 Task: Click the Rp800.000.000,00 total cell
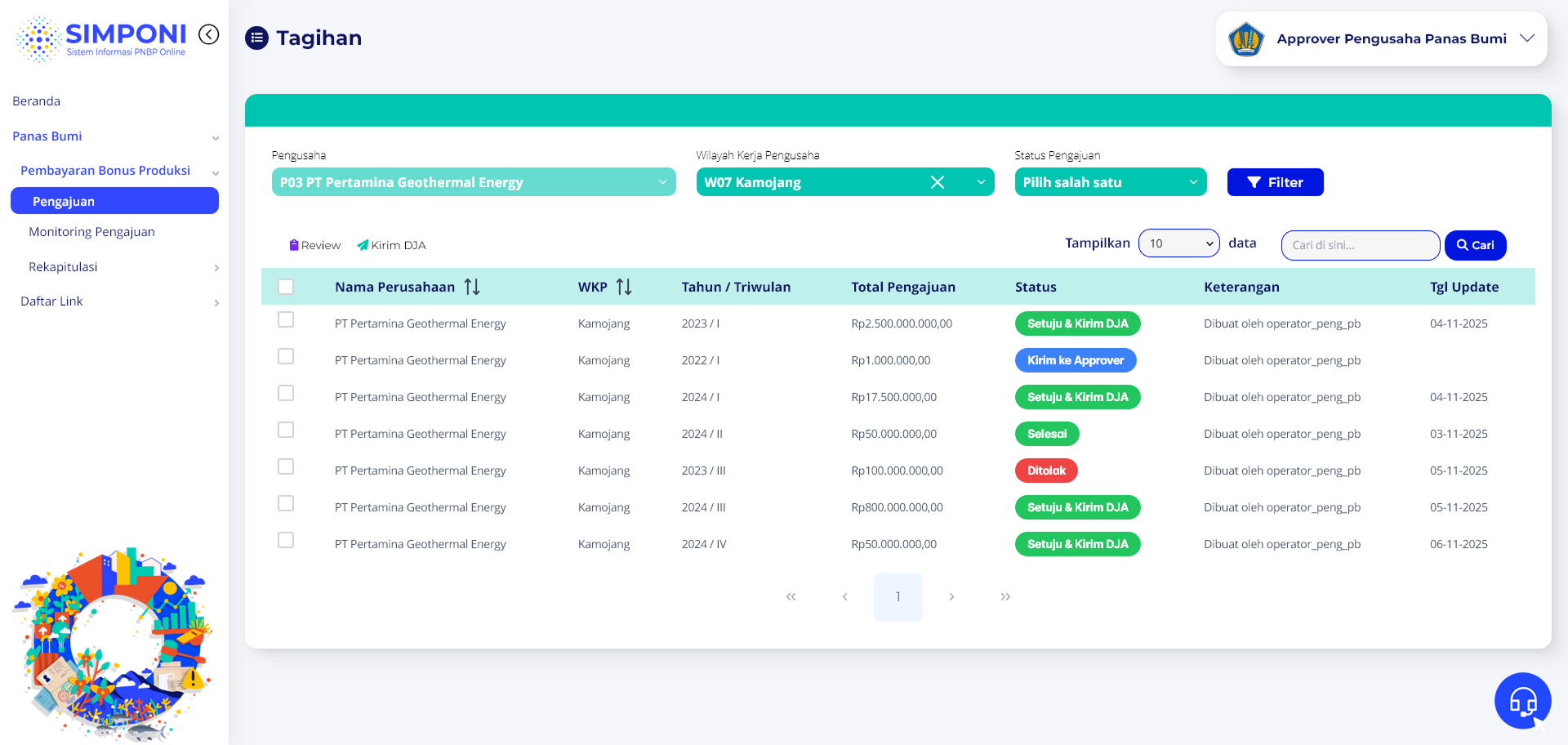898,507
